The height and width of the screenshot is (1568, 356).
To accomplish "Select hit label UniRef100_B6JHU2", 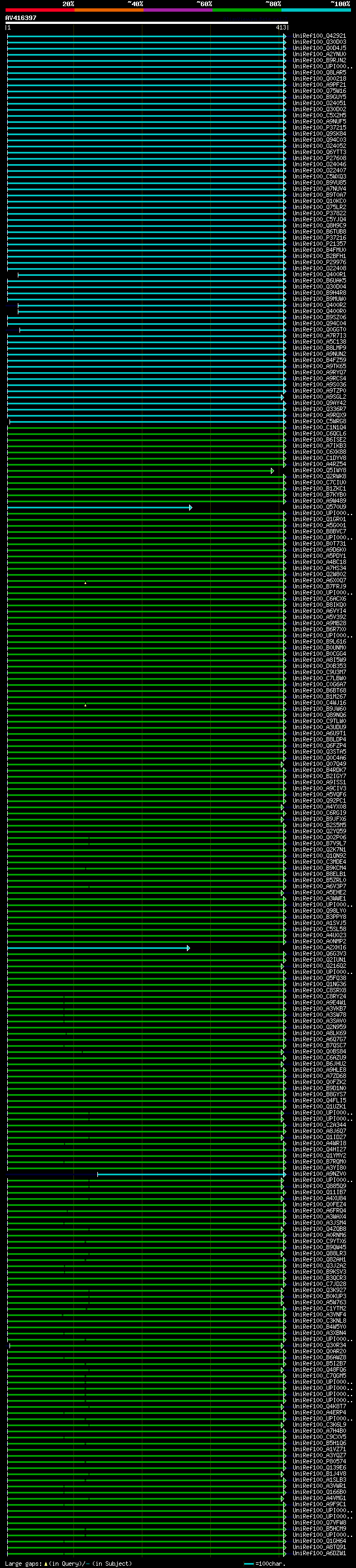I will [x=319, y=1064].
